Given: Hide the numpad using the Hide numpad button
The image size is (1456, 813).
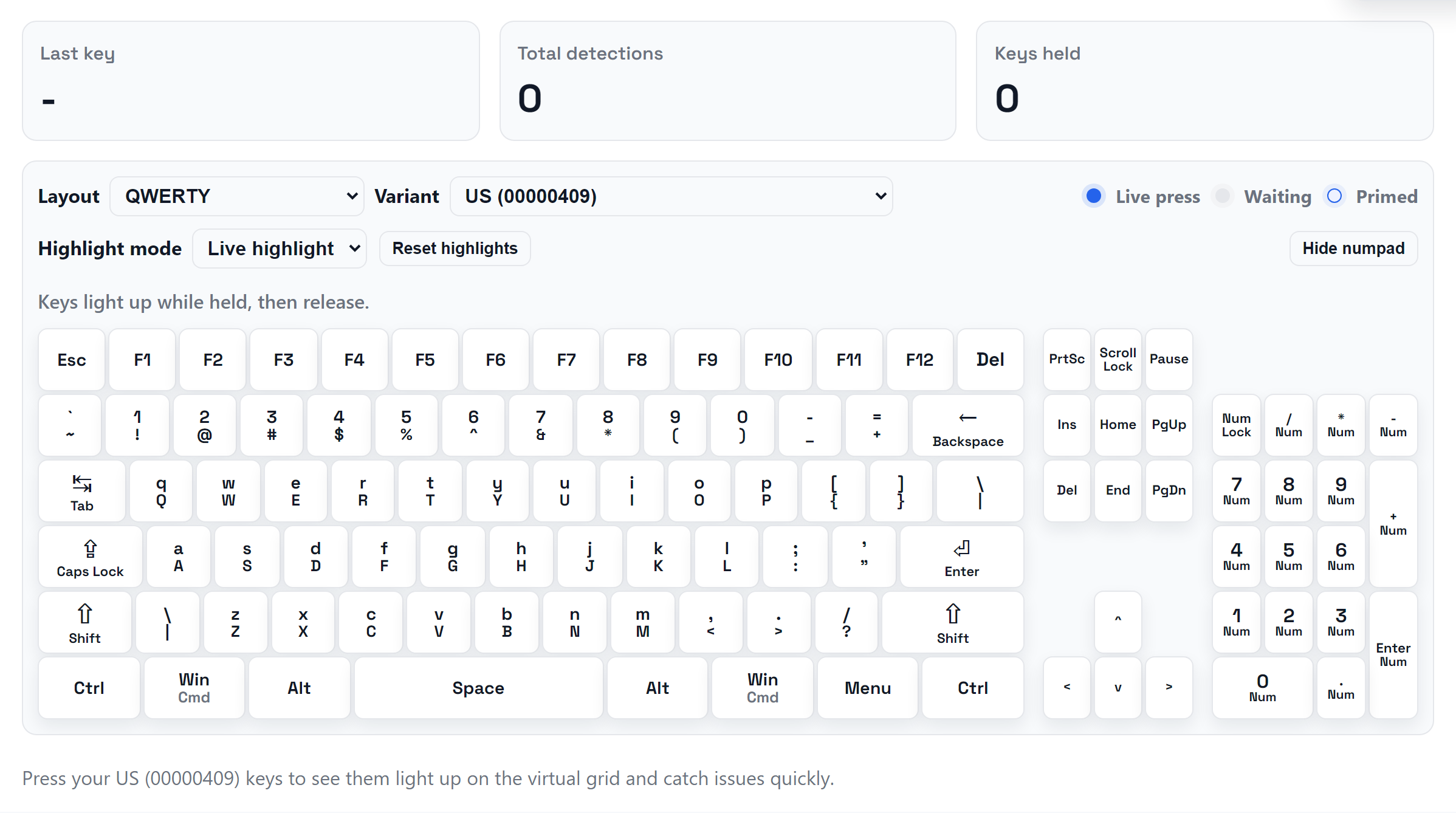Looking at the screenshot, I should click(x=1353, y=248).
